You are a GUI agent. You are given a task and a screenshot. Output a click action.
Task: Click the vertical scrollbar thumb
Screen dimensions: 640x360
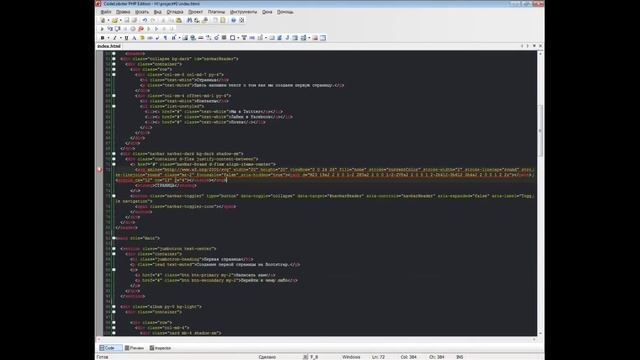click(540, 131)
